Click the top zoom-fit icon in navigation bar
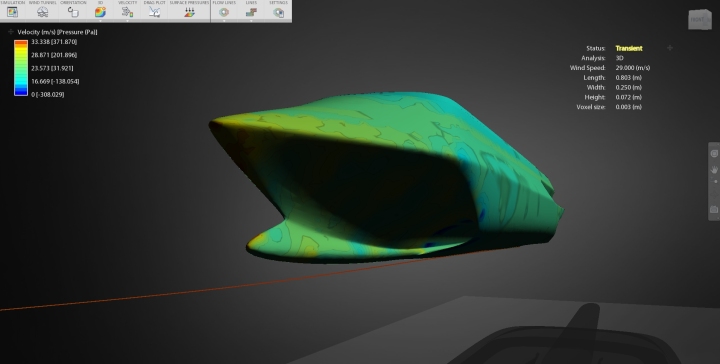The width and height of the screenshot is (720, 364). pyautogui.click(x=714, y=154)
